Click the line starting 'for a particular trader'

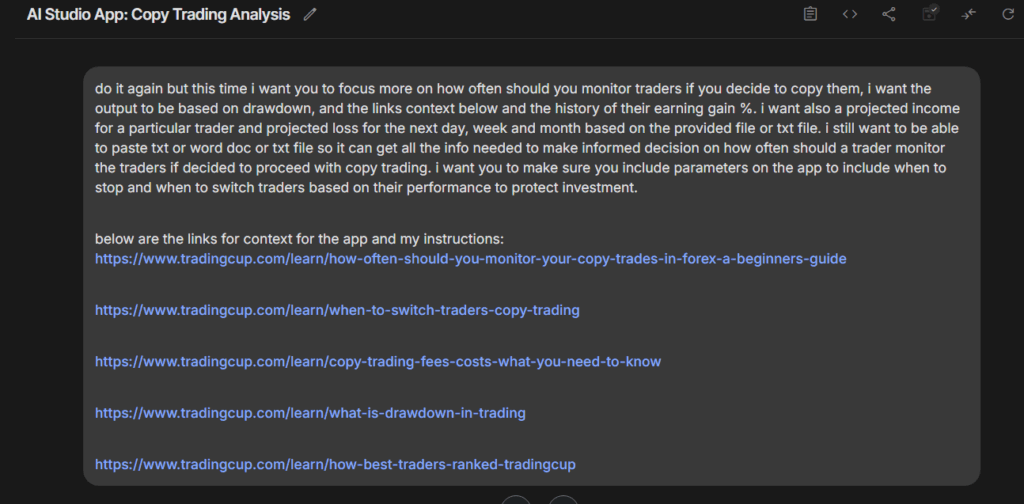pyautogui.click(x=526, y=129)
